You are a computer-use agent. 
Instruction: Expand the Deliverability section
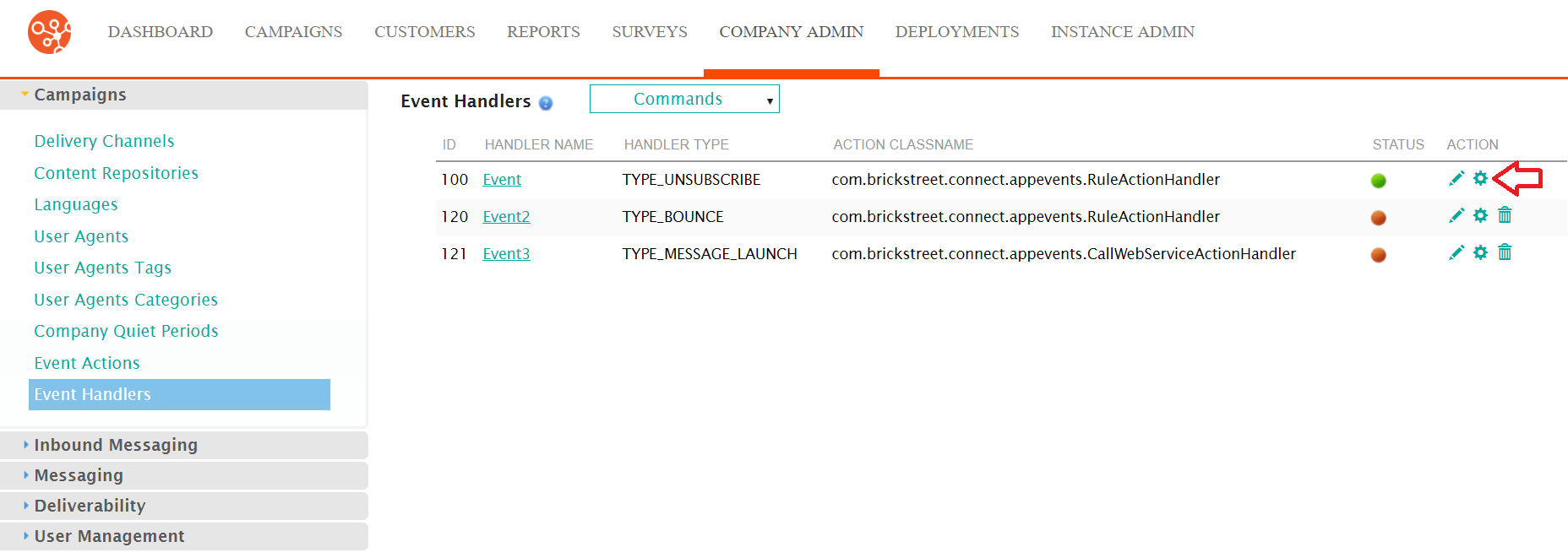pyautogui.click(x=184, y=506)
